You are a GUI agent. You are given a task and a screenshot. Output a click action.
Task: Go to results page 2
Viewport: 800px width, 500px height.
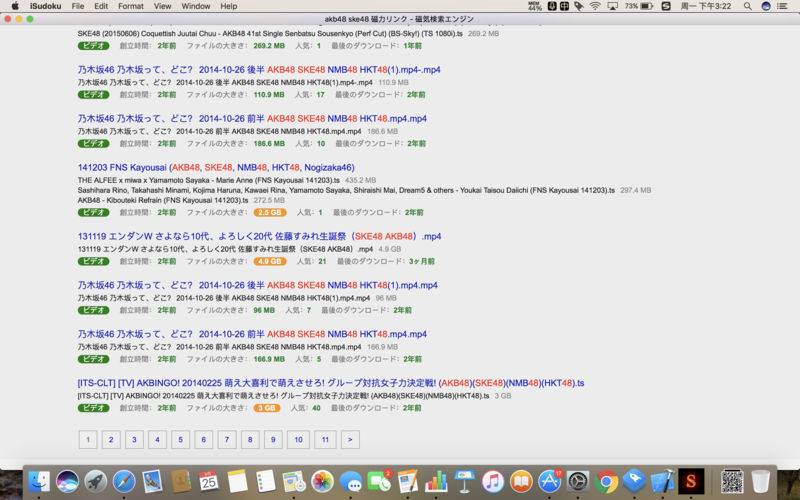click(111, 440)
